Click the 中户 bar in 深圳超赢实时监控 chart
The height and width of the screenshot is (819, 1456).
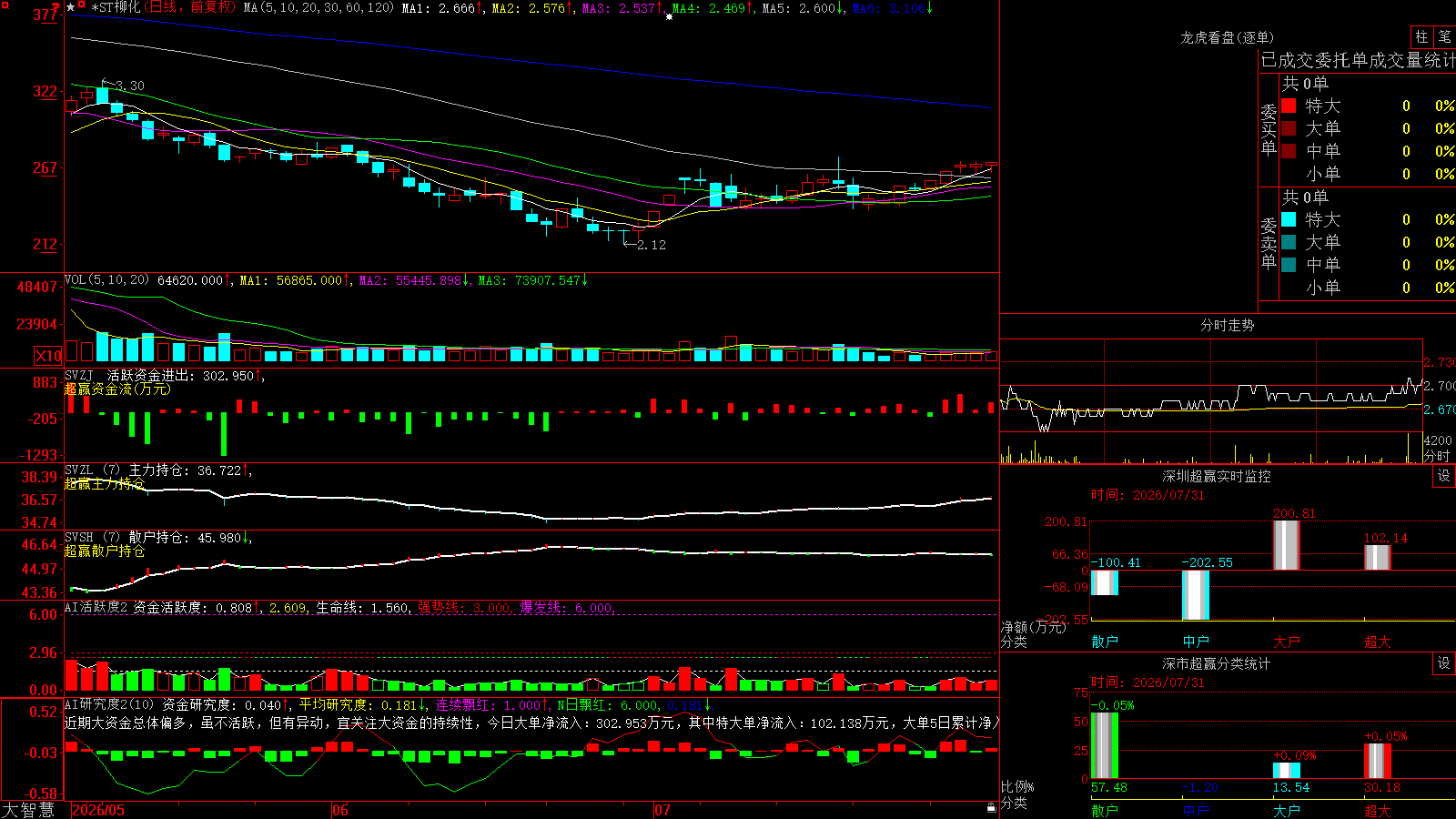1196,595
